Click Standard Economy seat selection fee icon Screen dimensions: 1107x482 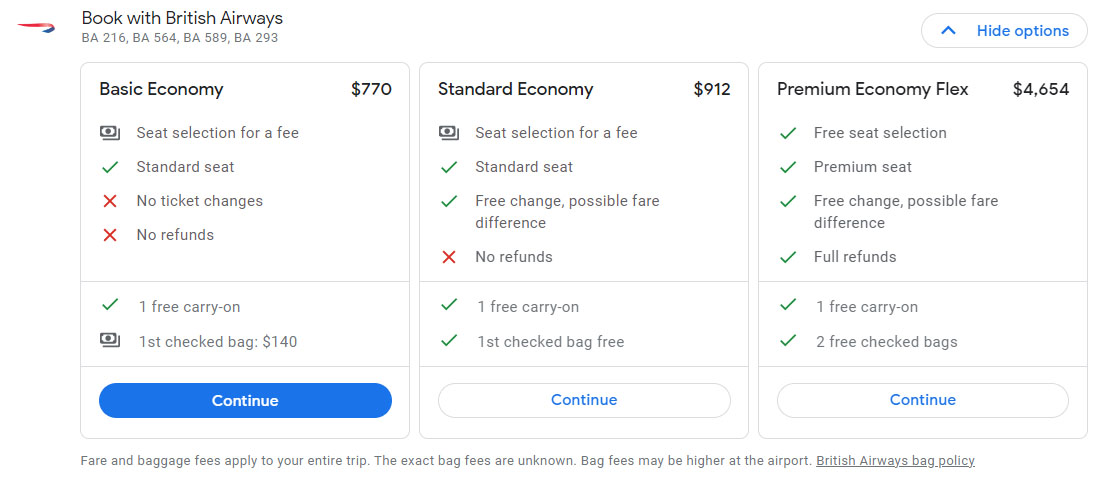tap(449, 133)
